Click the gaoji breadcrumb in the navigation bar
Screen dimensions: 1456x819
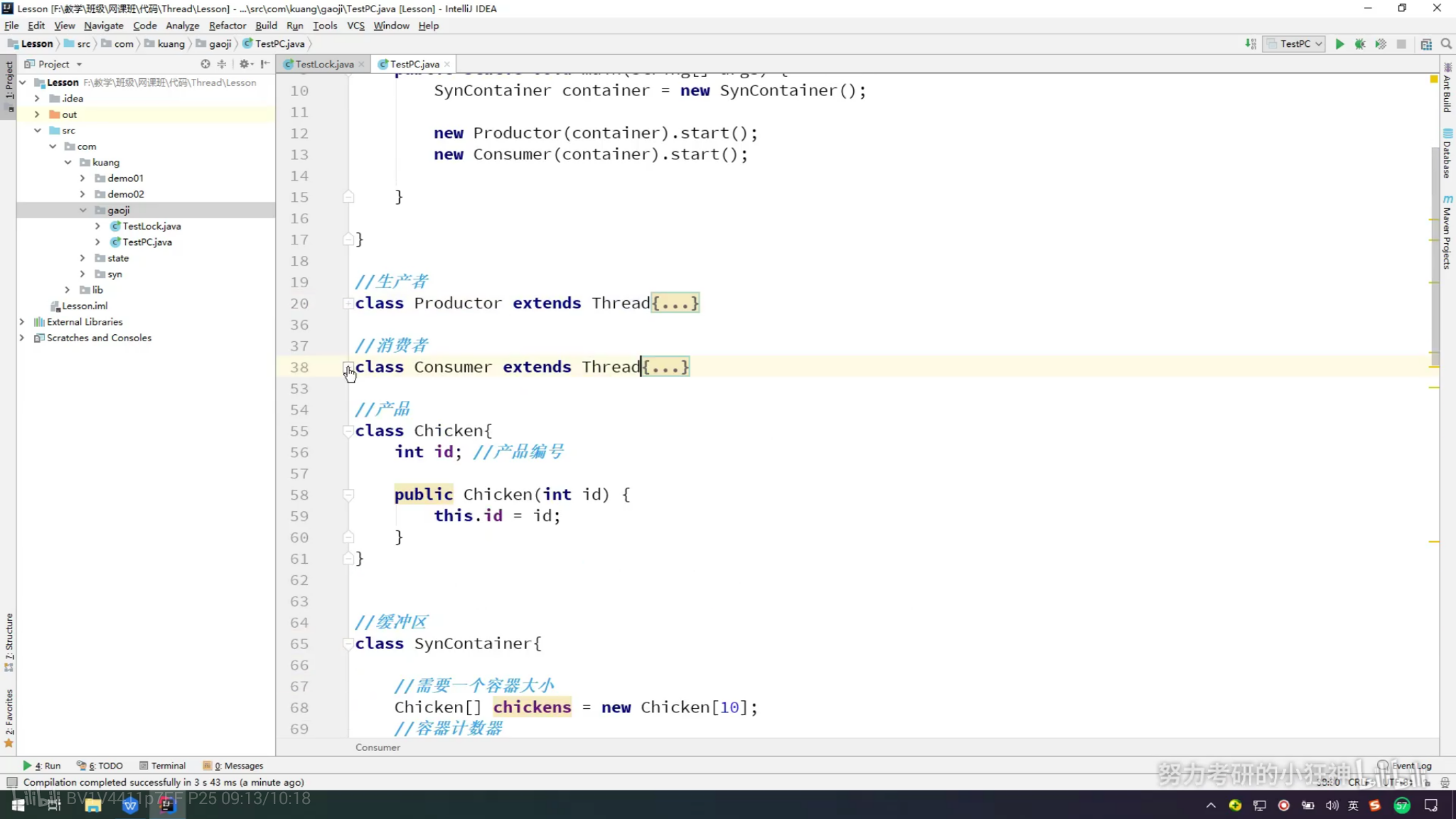pyautogui.click(x=214, y=44)
